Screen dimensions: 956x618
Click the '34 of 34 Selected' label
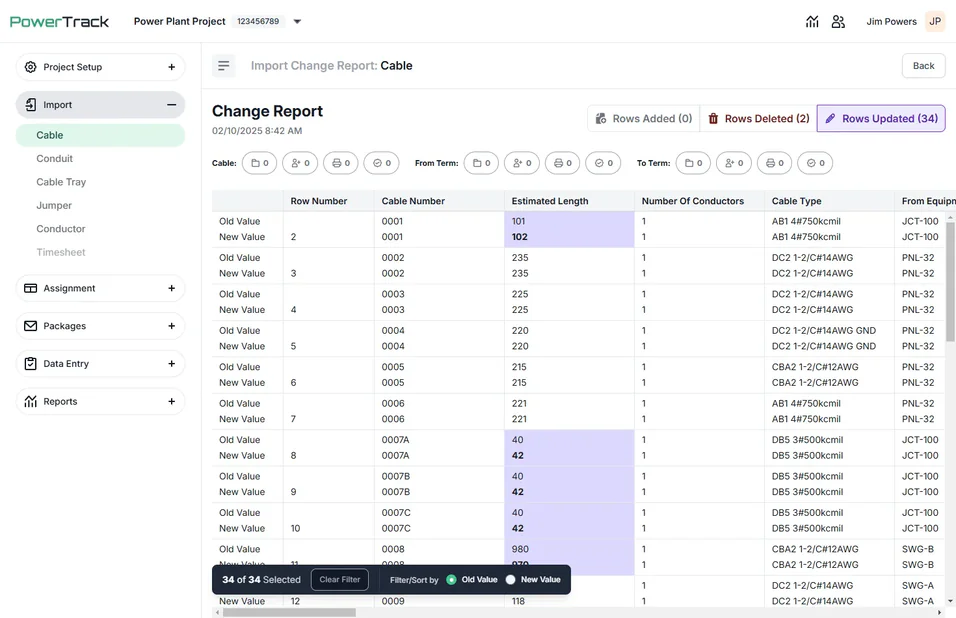coord(261,580)
